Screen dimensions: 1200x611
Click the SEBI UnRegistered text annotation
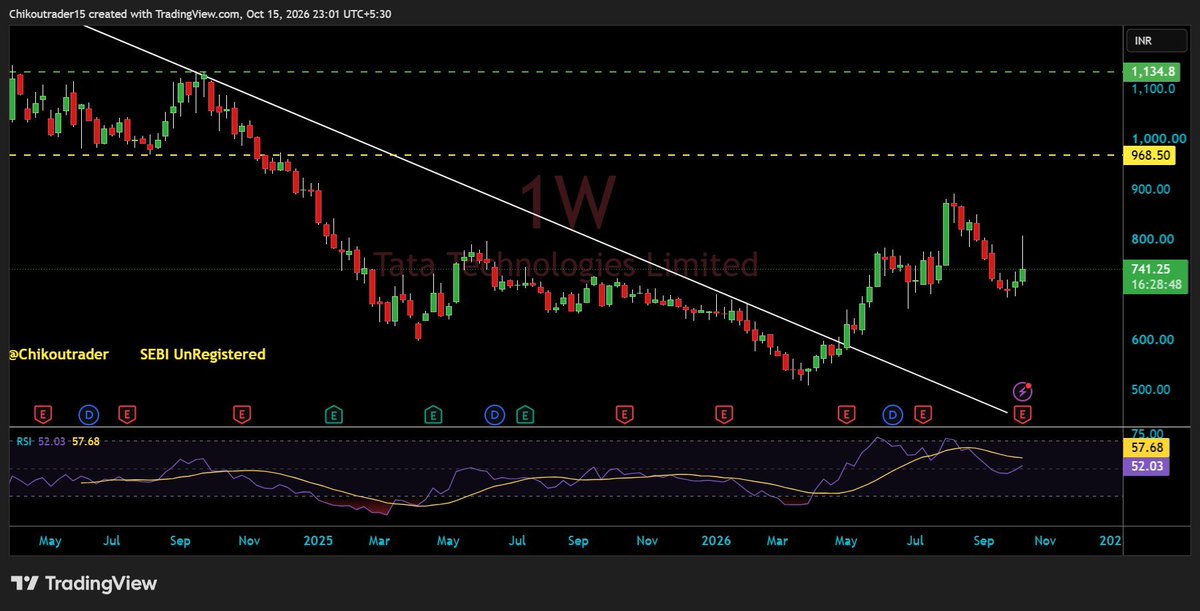click(203, 354)
